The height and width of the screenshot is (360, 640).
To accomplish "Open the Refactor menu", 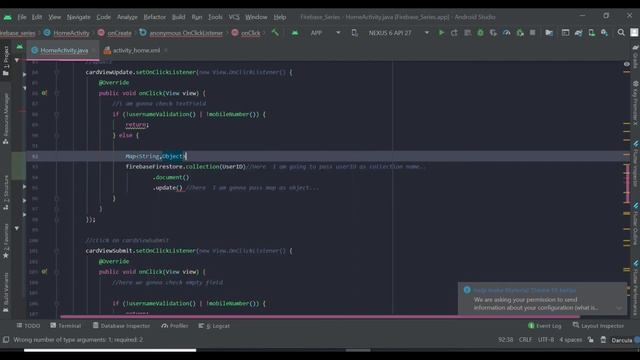I will [x=155, y=17].
